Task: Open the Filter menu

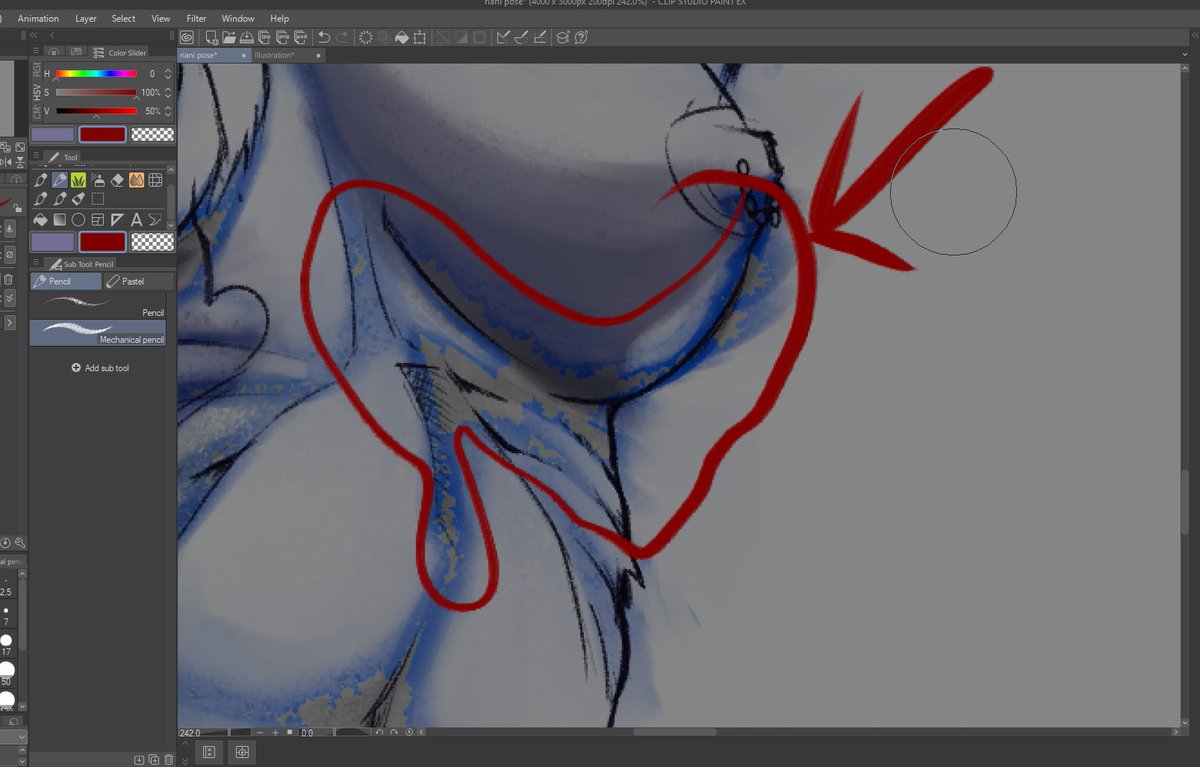Action: point(197,18)
